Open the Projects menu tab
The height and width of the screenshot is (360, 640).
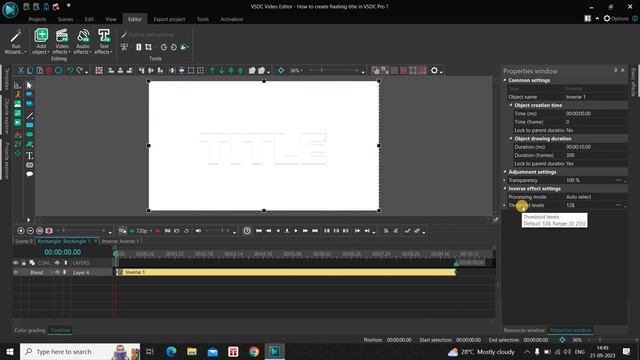pos(37,19)
